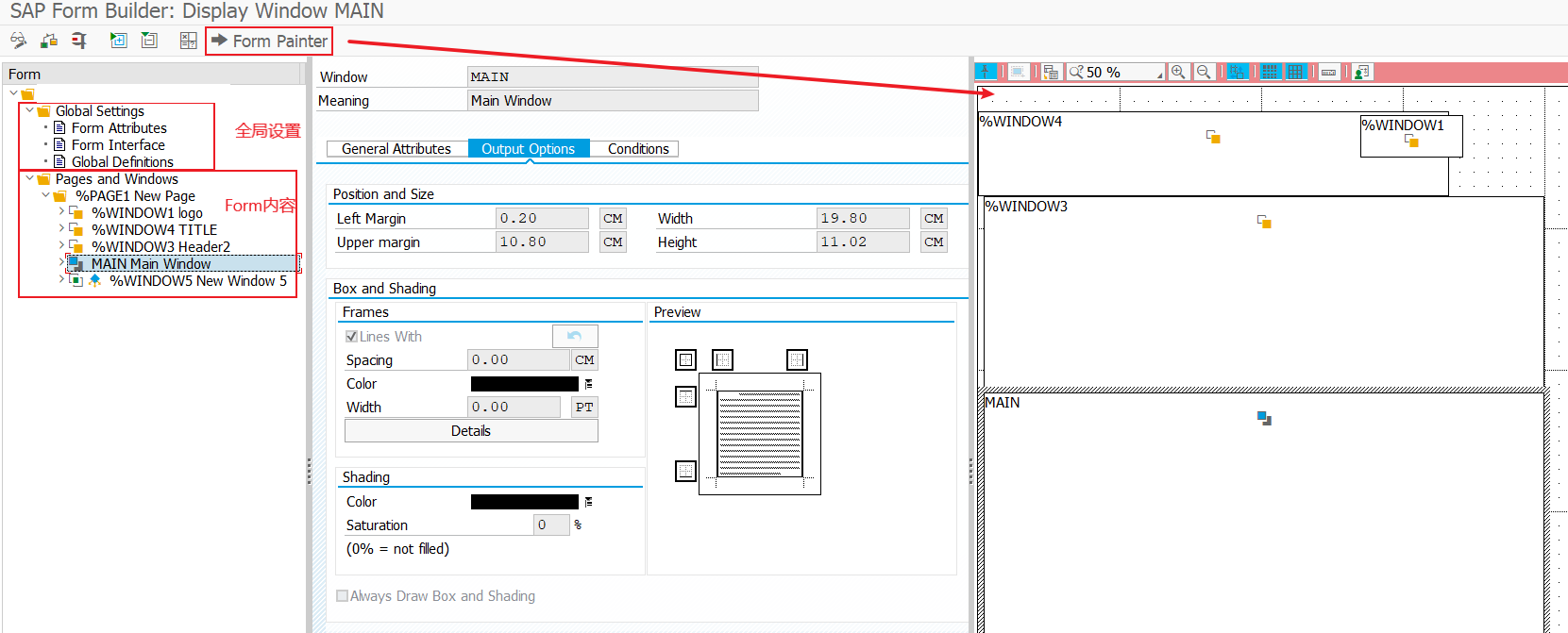This screenshot has width=1568, height=633.
Task: Click the pin icon in Form Painter toolbar
Action: [986, 72]
